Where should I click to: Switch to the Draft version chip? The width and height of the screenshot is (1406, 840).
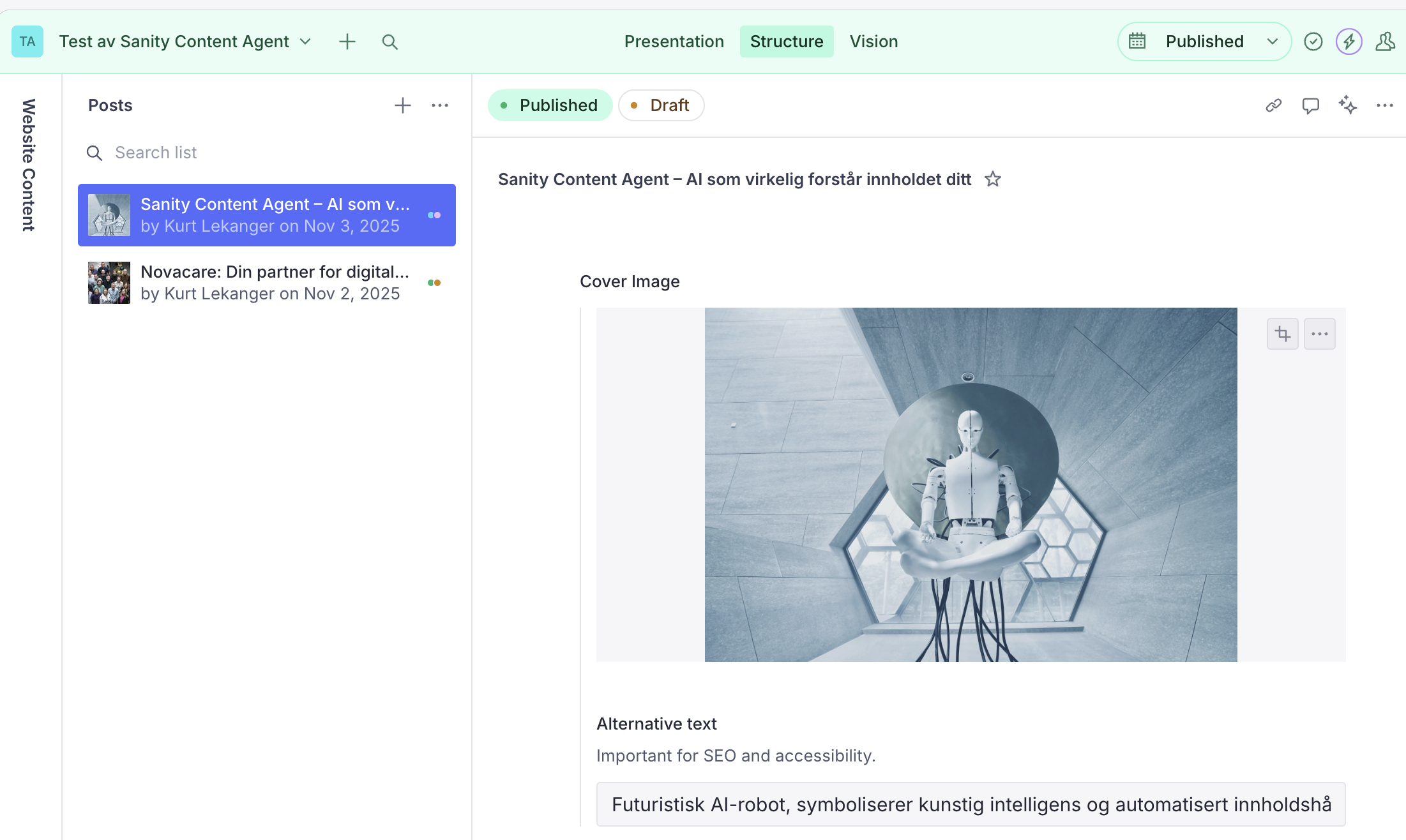click(x=661, y=105)
